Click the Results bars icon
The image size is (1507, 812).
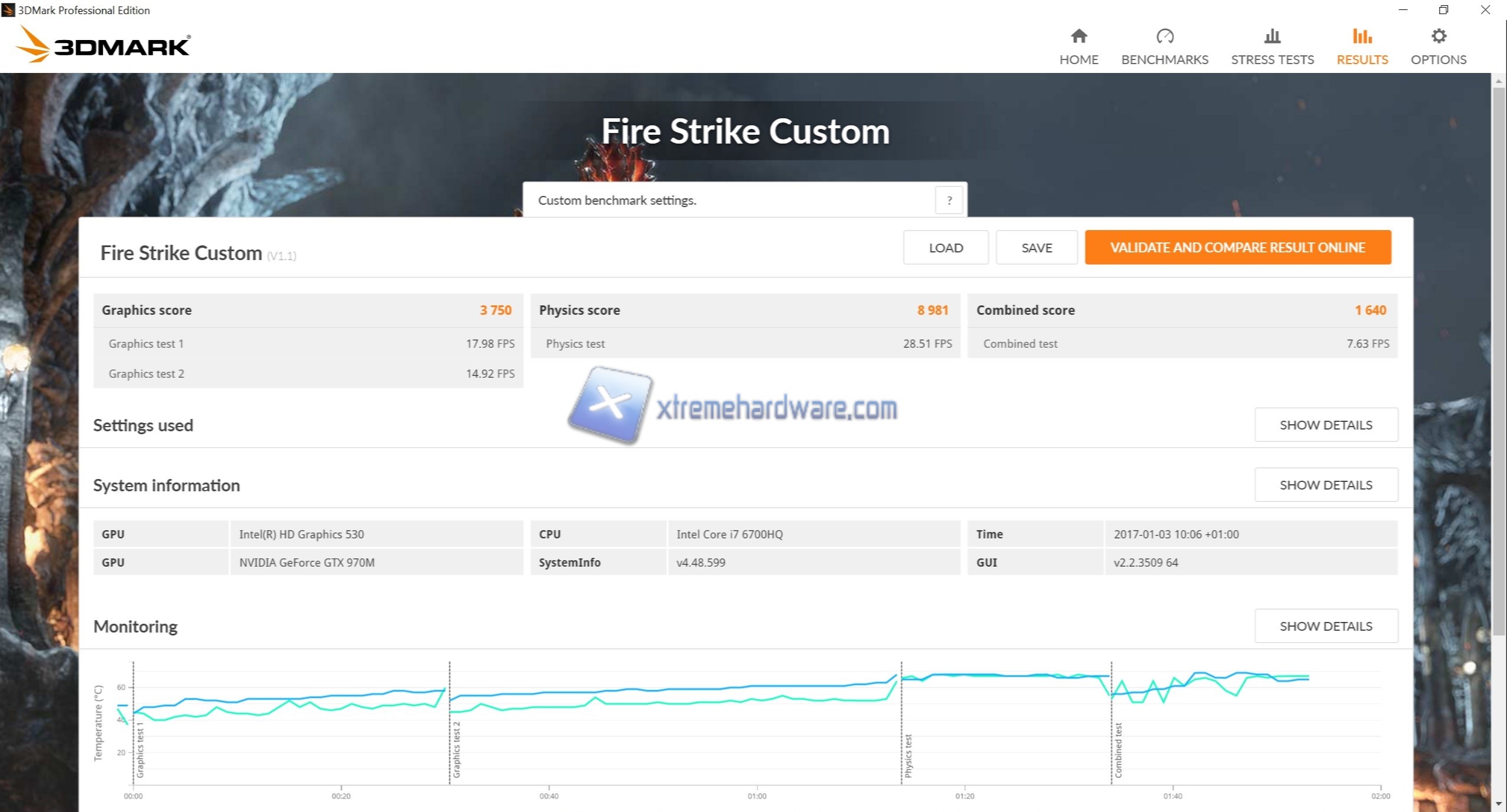(1362, 36)
